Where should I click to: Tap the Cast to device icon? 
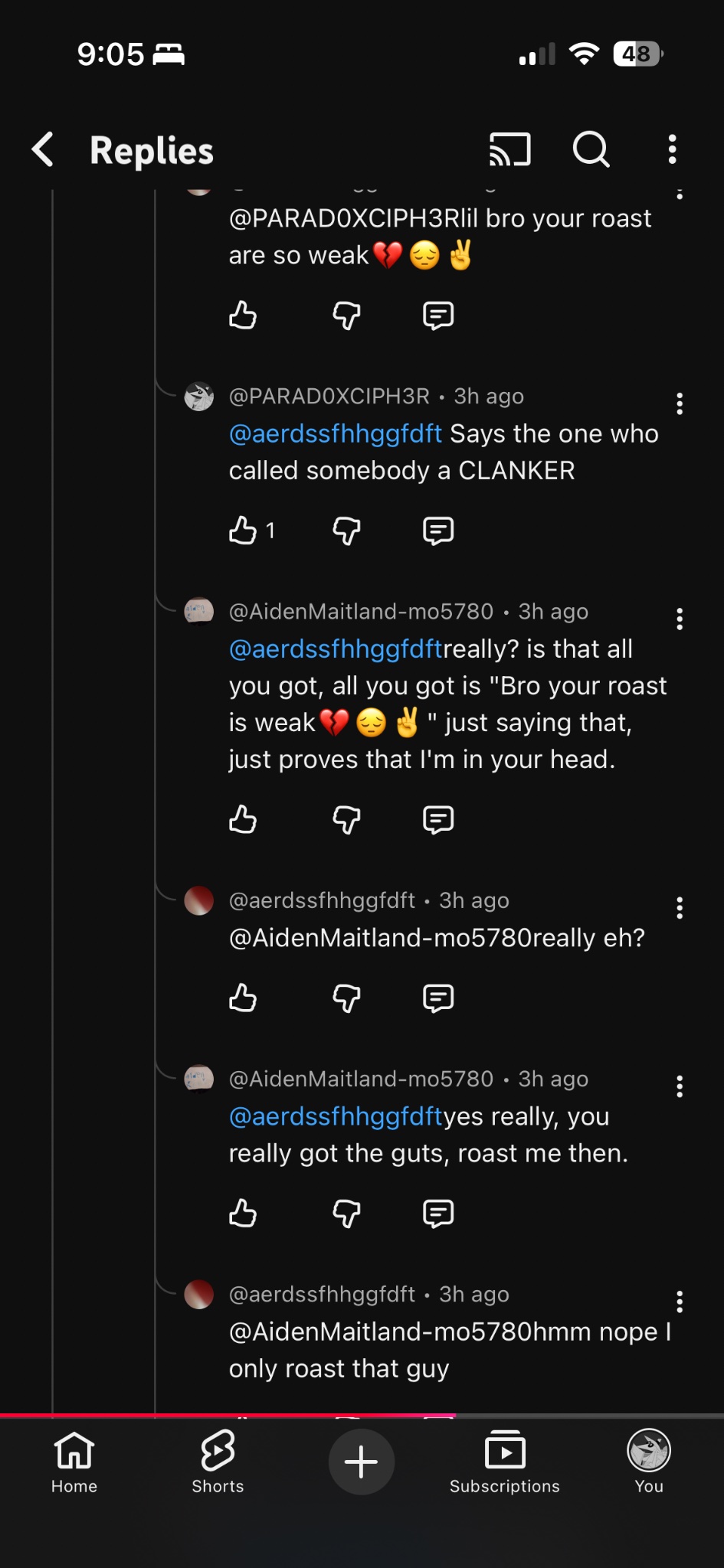coord(509,149)
